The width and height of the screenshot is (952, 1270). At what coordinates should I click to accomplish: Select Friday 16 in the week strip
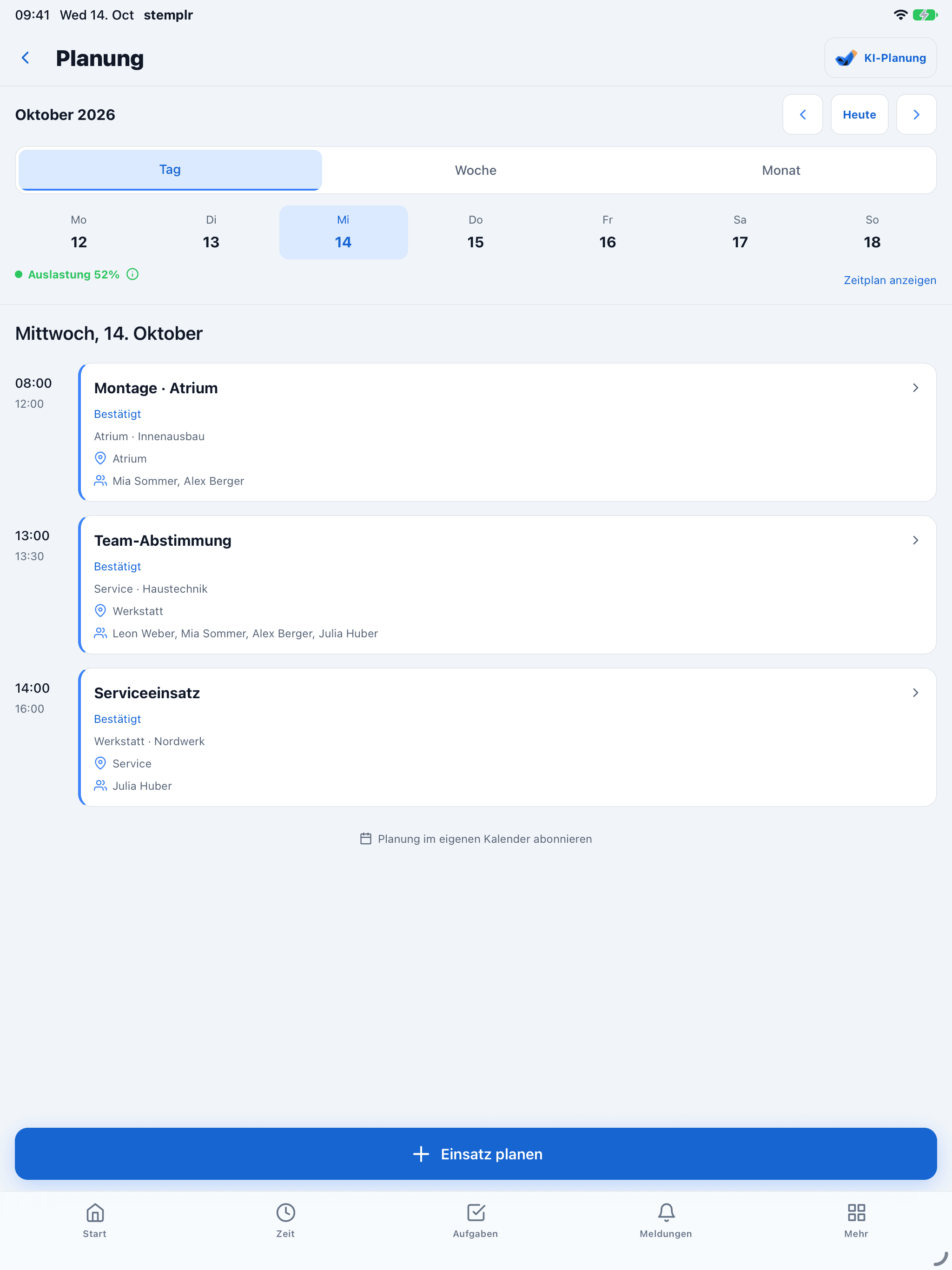608,232
